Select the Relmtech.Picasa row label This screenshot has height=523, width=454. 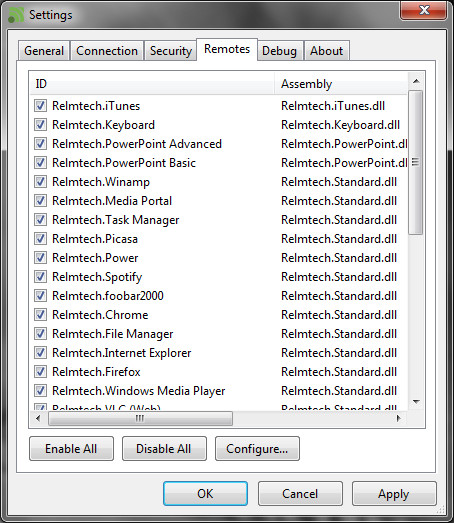pos(95,239)
